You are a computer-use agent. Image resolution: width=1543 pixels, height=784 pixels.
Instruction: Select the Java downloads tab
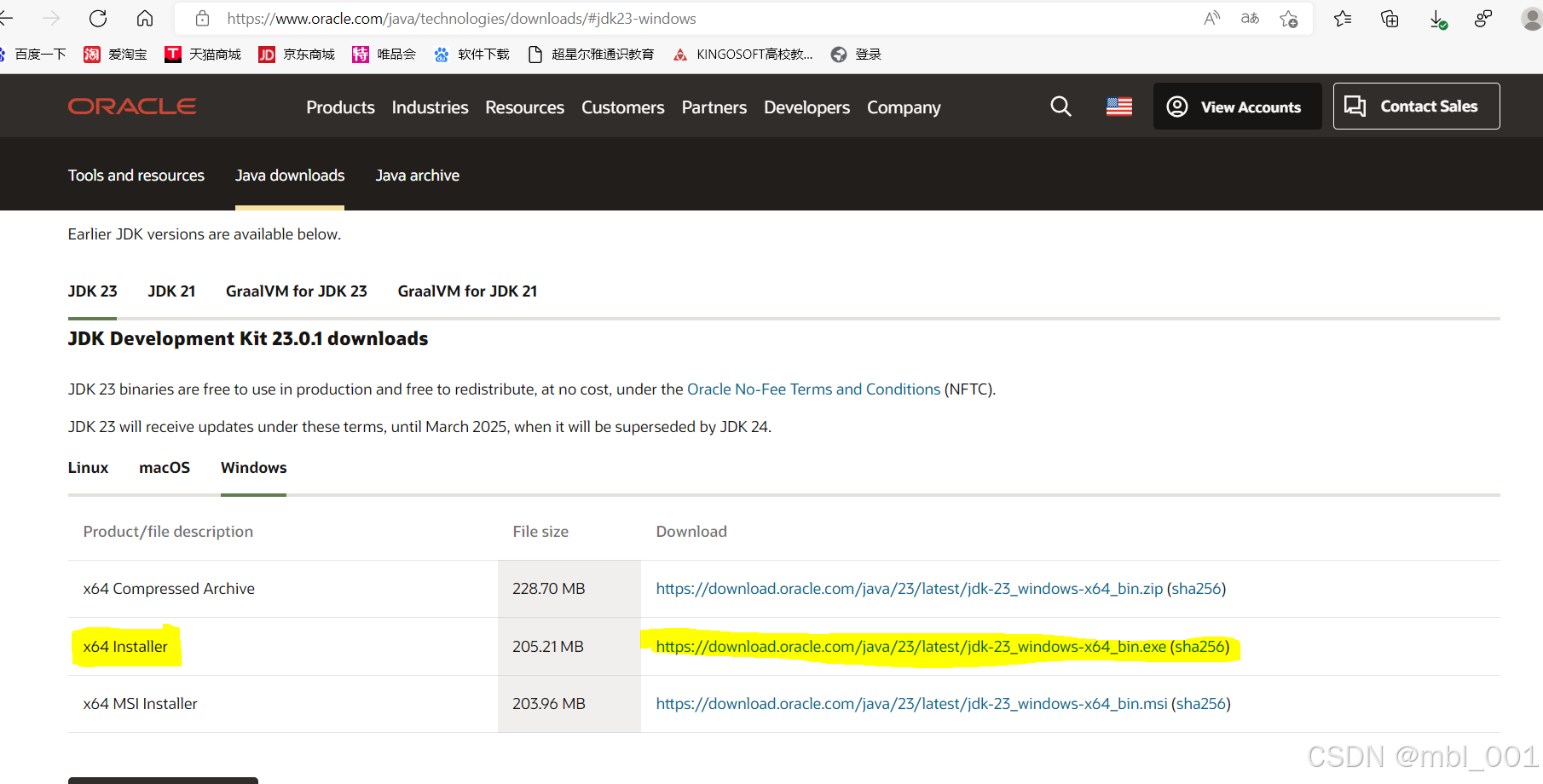tap(290, 176)
